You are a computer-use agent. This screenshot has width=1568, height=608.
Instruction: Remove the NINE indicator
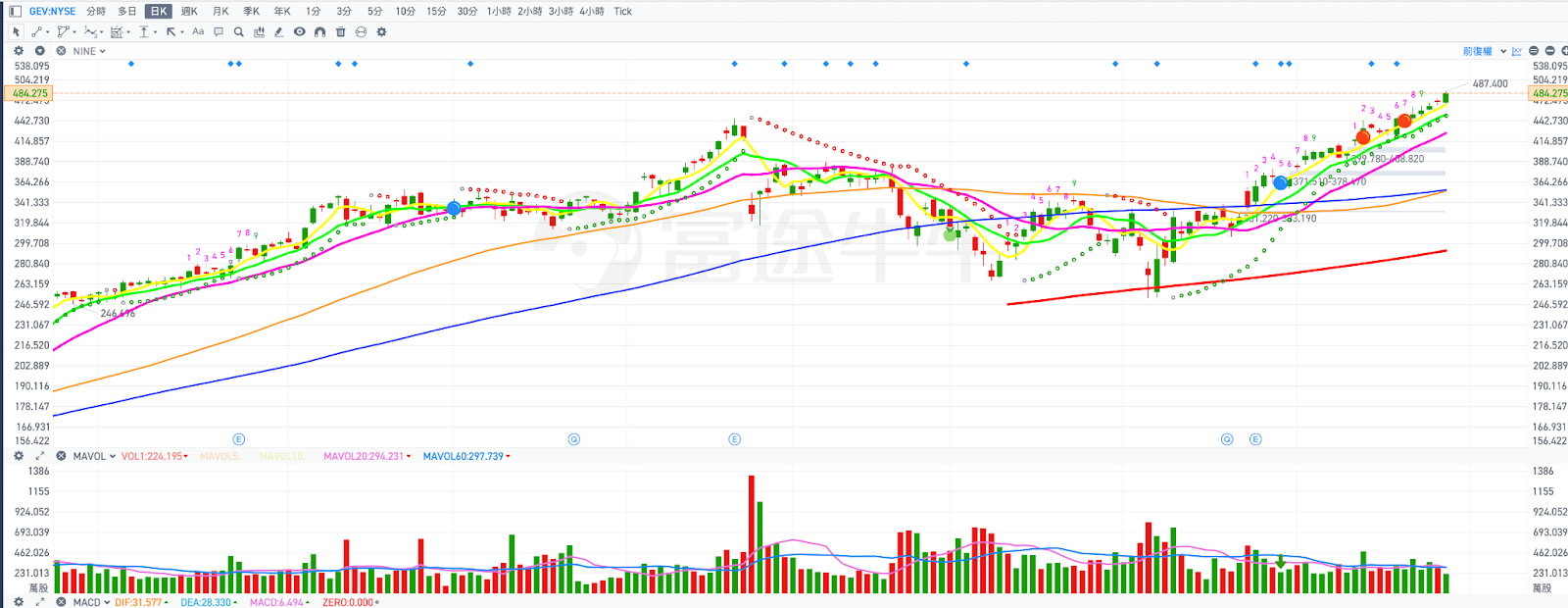coord(61,51)
